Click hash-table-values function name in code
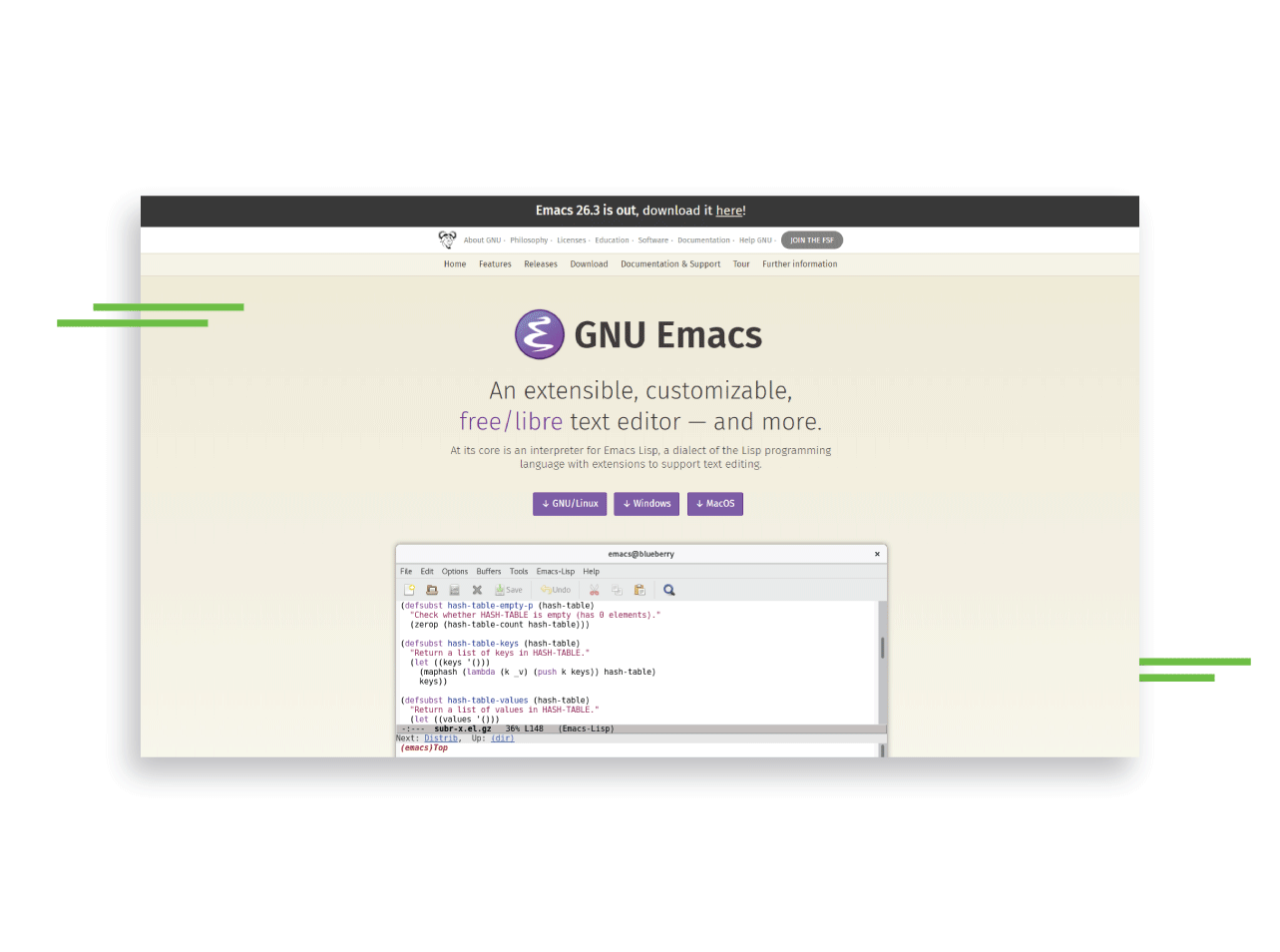The width and height of the screenshot is (1280, 952). point(488,701)
